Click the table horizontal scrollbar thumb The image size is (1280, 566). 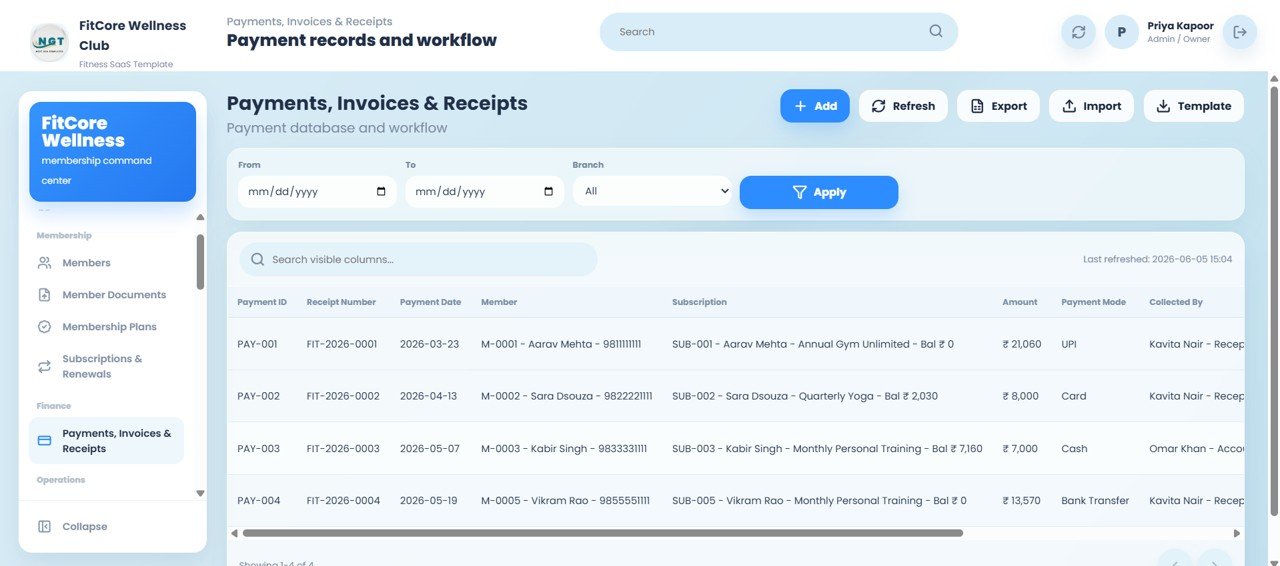(603, 533)
